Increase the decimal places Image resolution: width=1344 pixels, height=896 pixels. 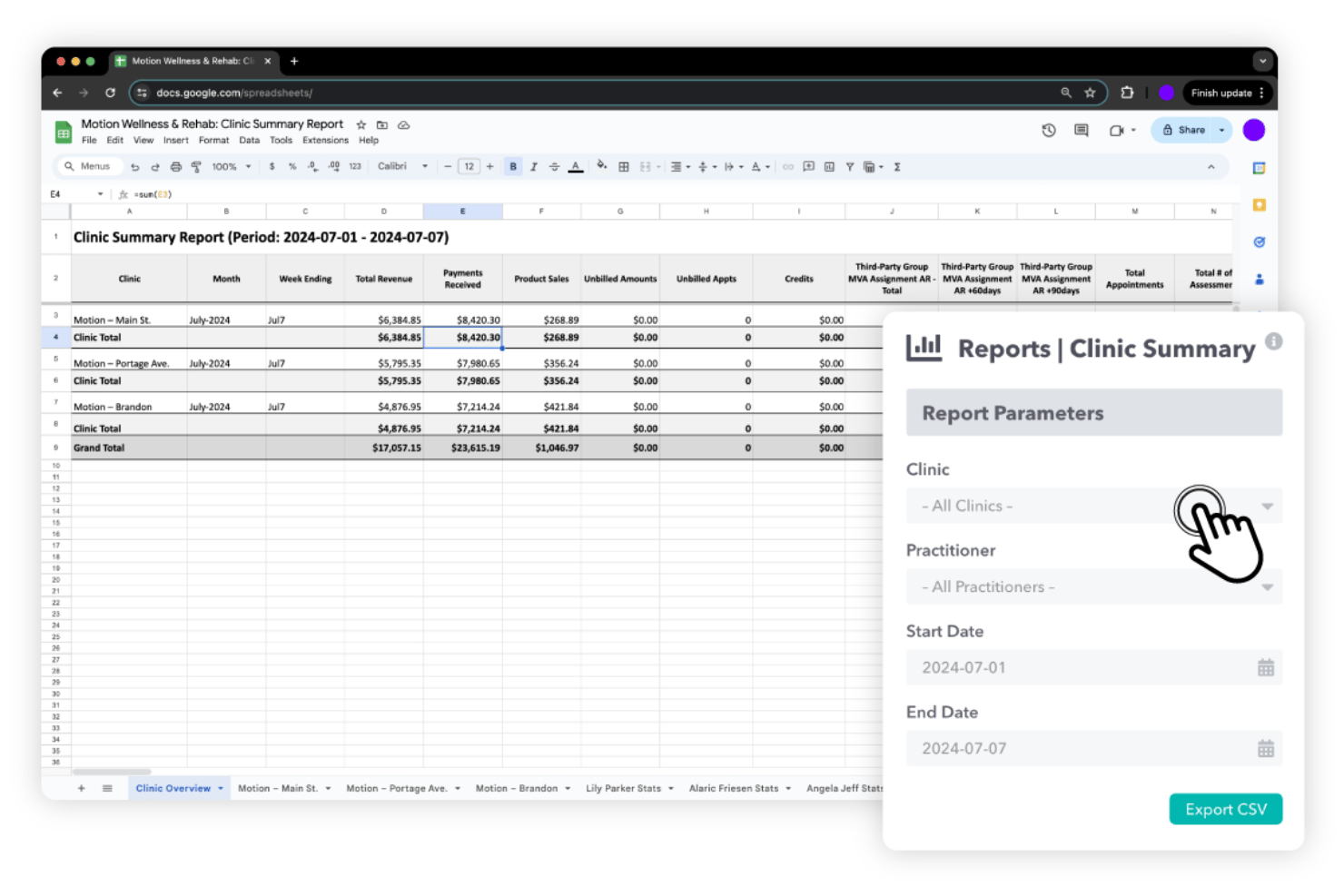(x=333, y=167)
